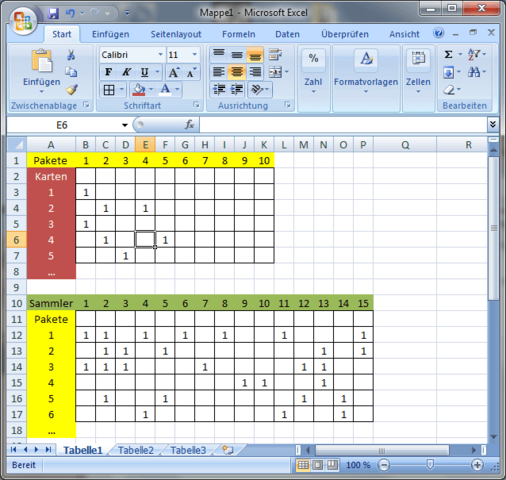The width and height of the screenshot is (506, 480).
Task: Switch to Page Layout view in status bar
Action: [x=317, y=465]
